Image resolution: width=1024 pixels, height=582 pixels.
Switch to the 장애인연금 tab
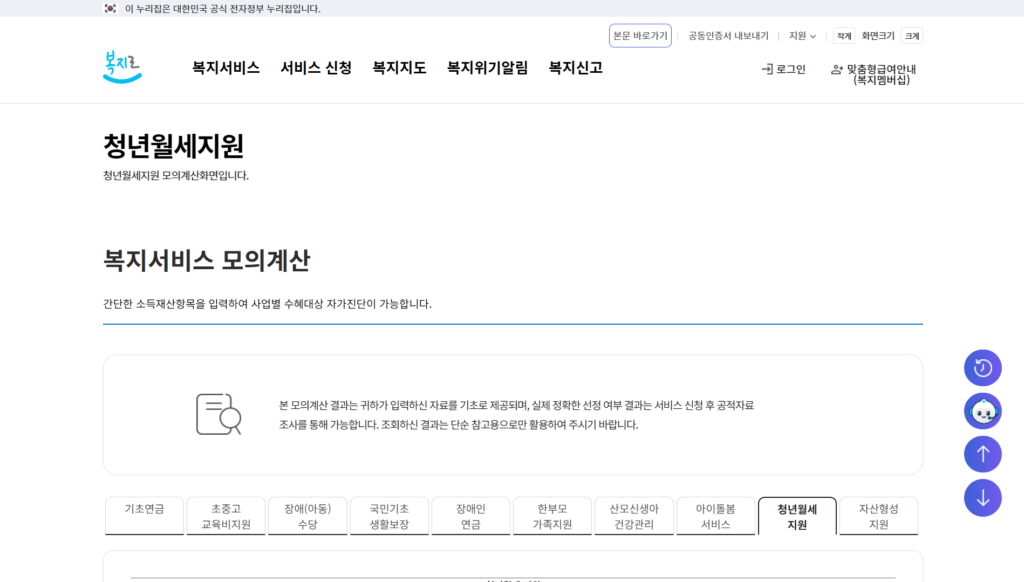point(470,515)
